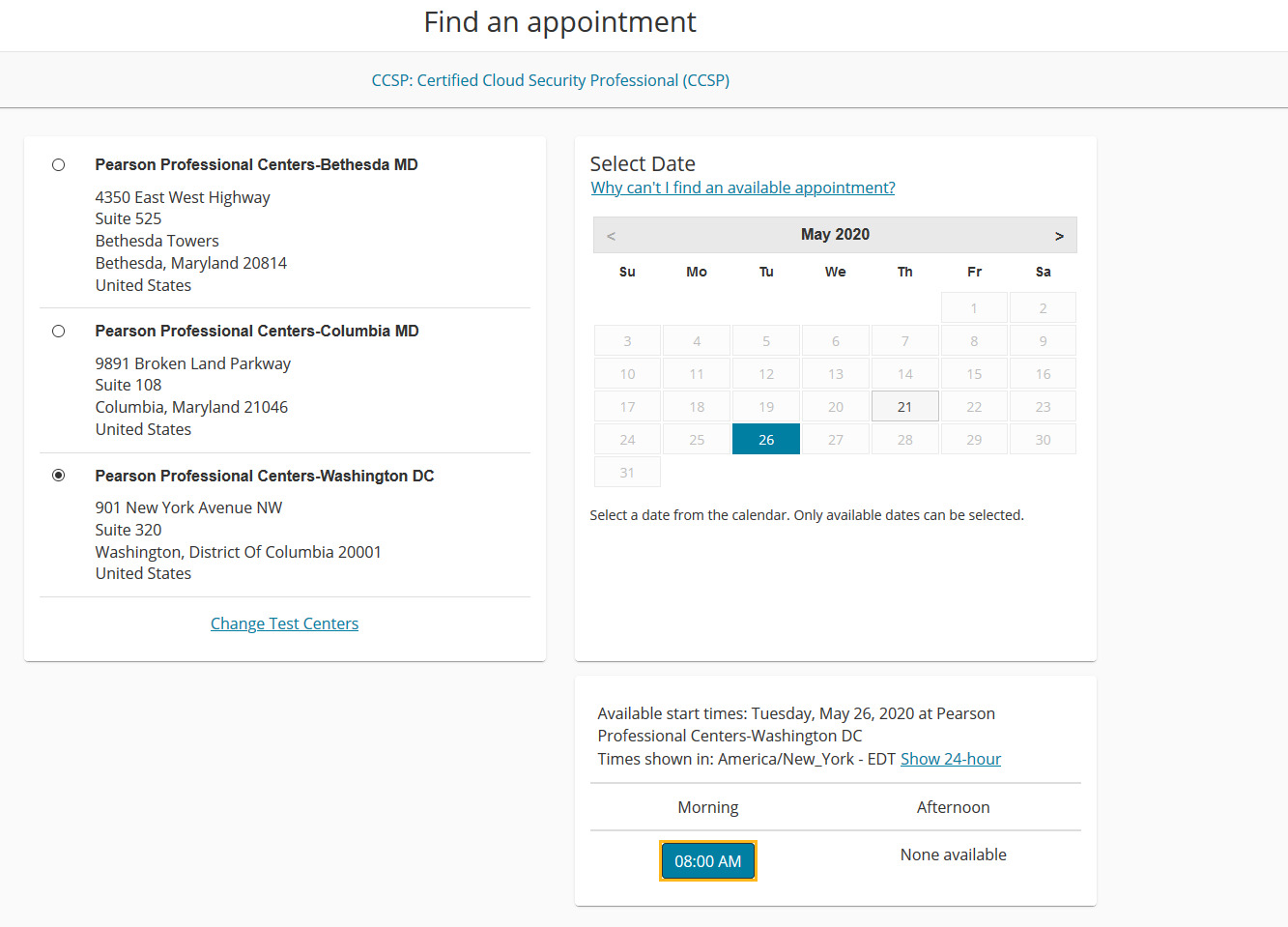Click disabled date May 27

(836, 440)
